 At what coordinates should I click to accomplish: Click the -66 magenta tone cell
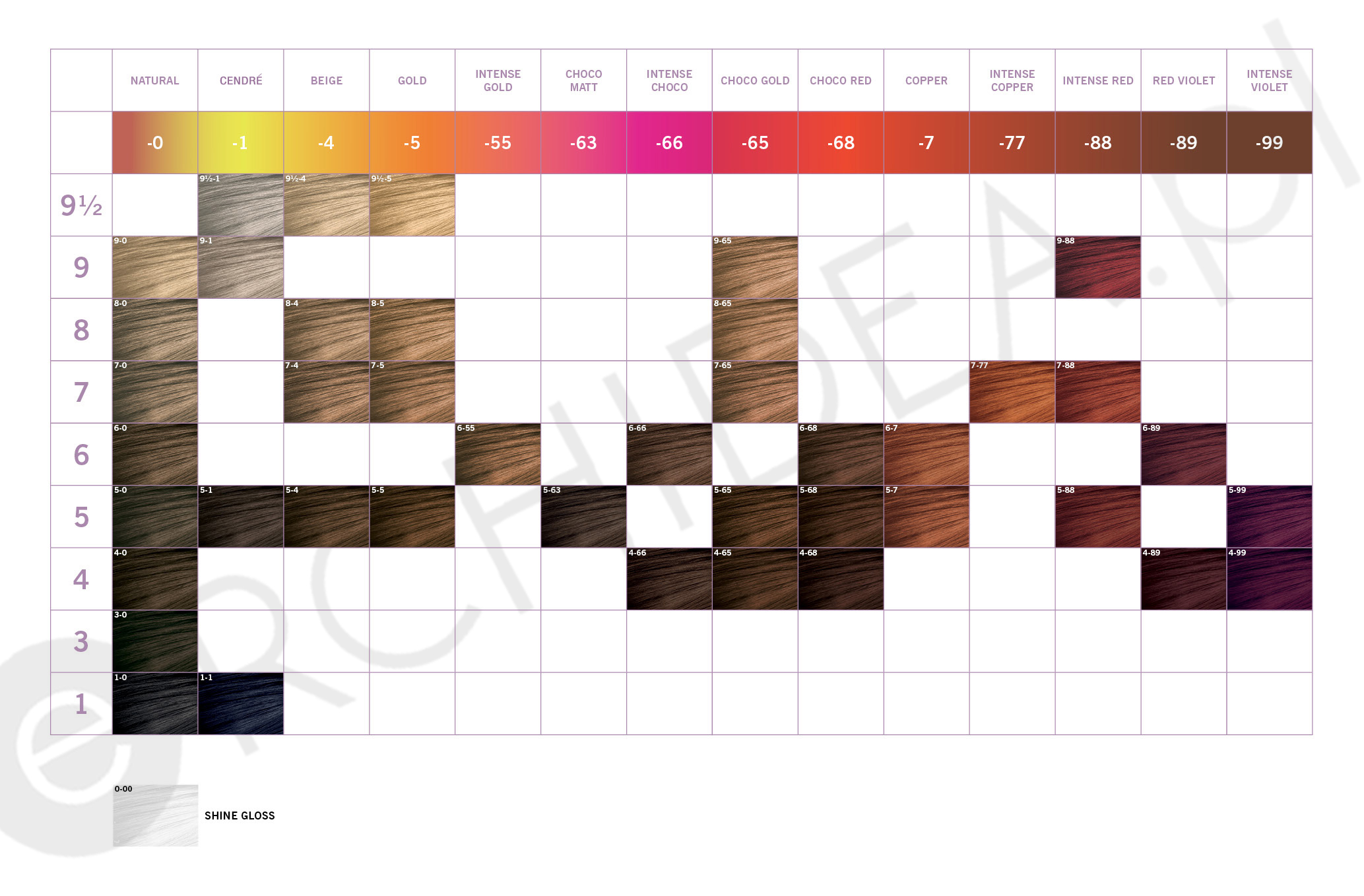point(669,143)
